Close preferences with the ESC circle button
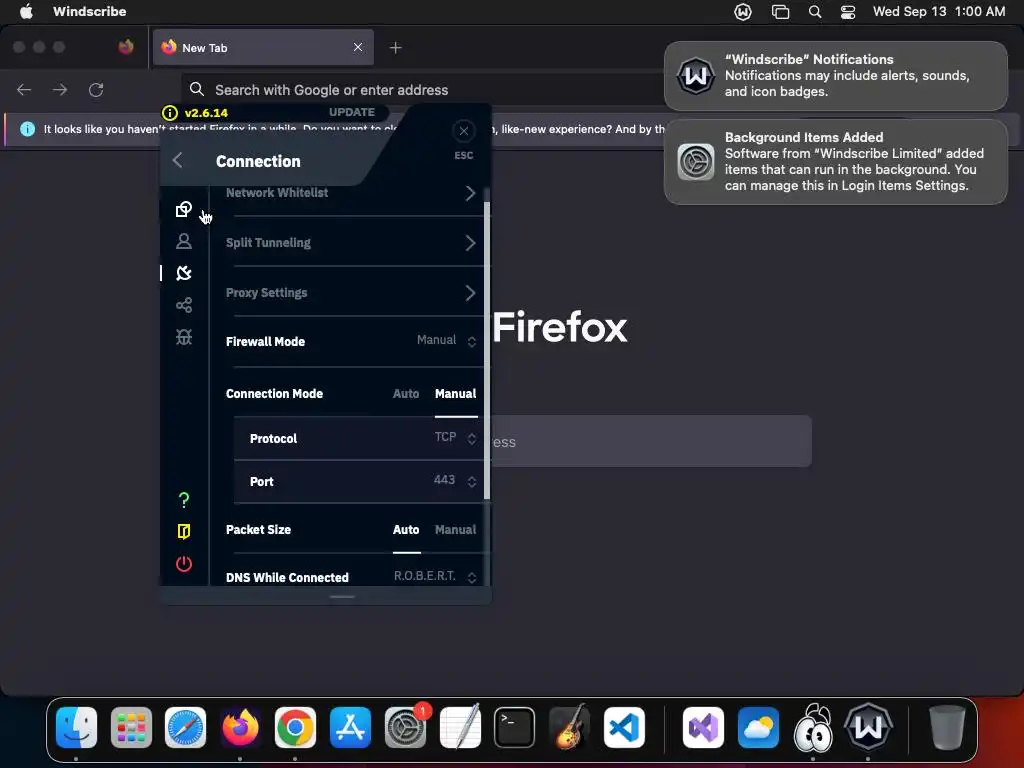Image resolution: width=1024 pixels, height=768 pixels. pos(464,131)
